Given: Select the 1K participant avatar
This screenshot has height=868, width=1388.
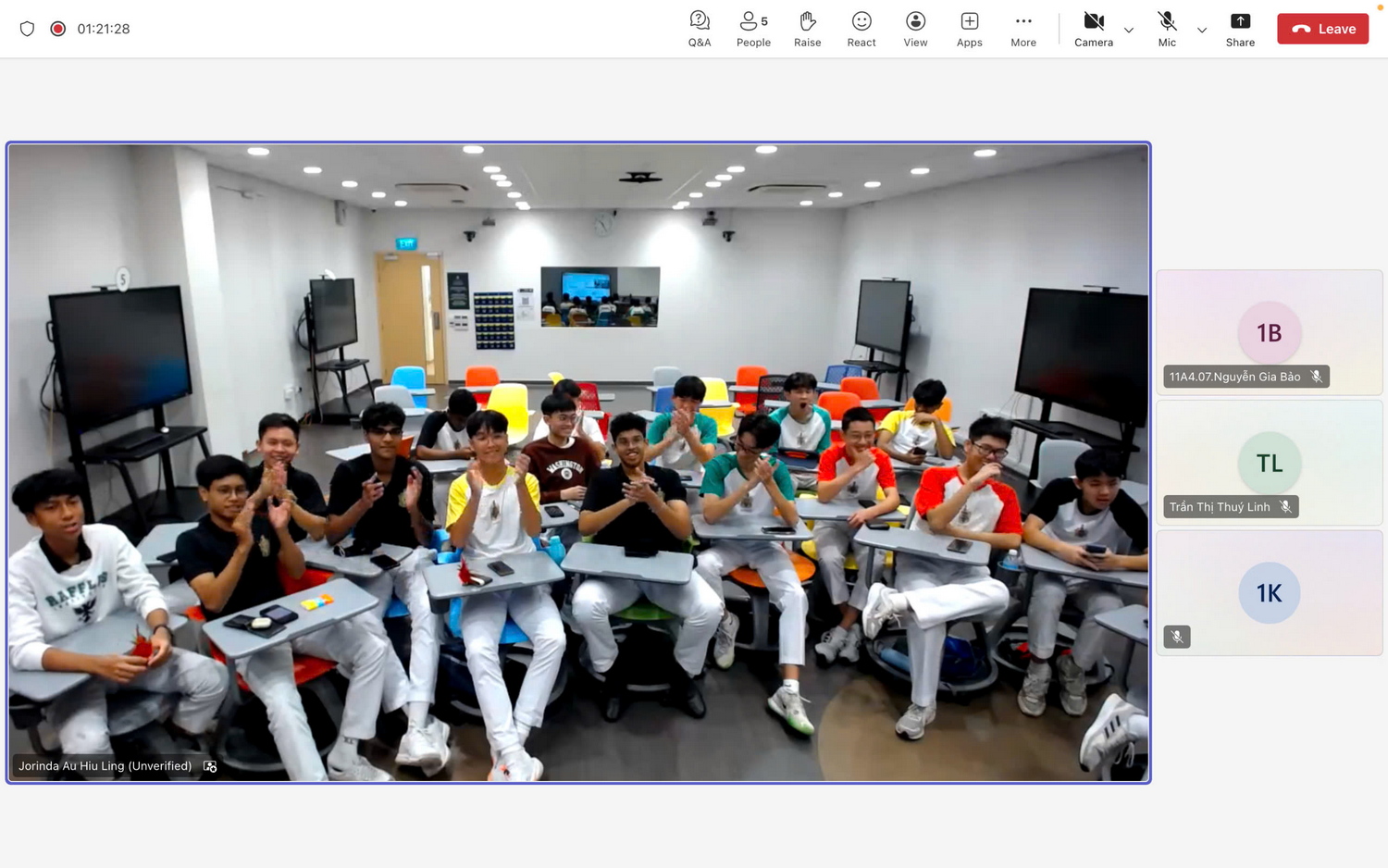Looking at the screenshot, I should [1269, 592].
